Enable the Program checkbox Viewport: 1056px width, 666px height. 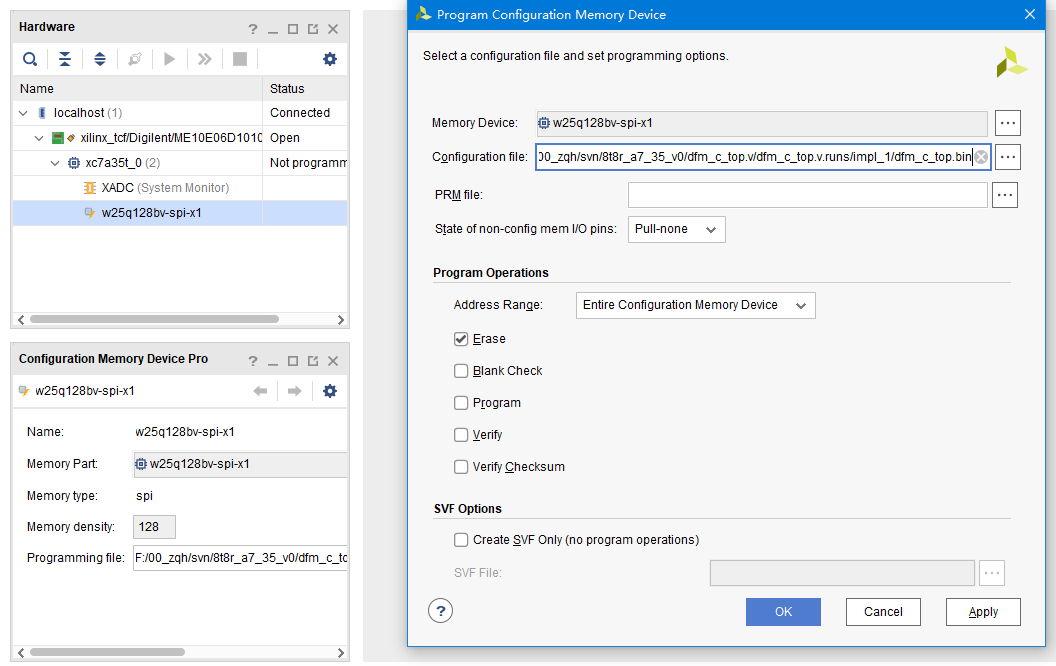point(461,403)
